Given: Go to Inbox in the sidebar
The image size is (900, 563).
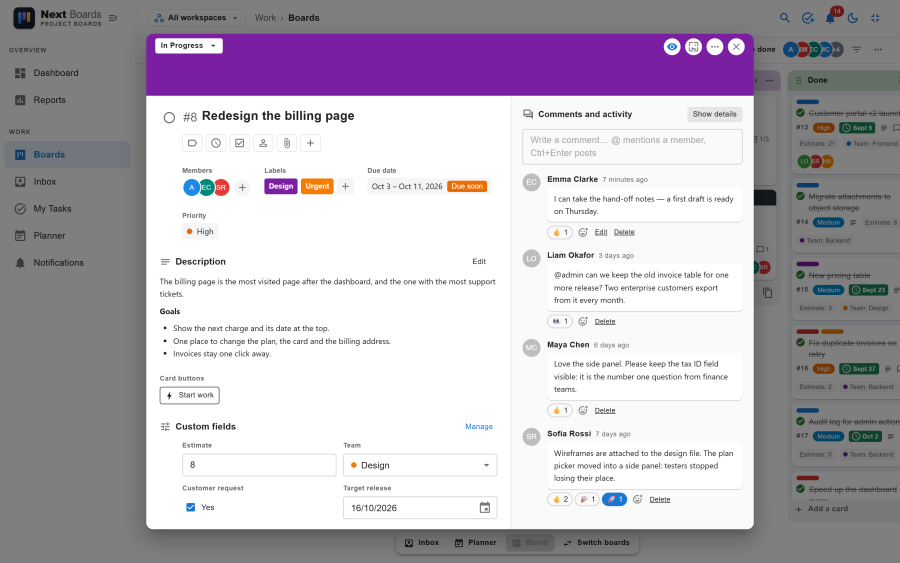Looking at the screenshot, I should click(68, 181).
